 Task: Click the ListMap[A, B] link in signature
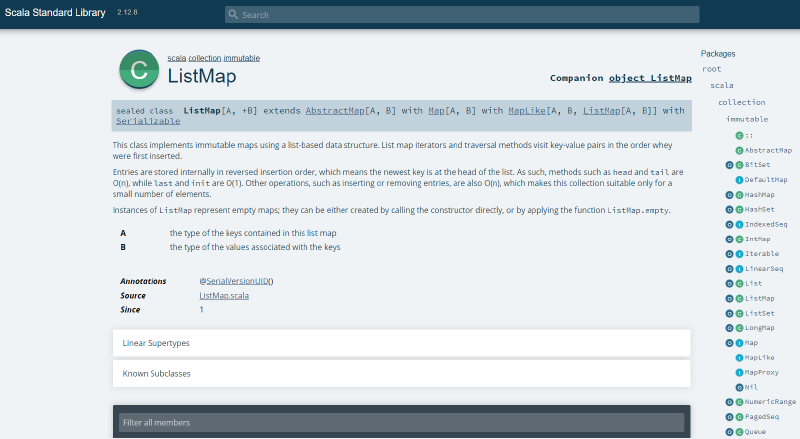coord(602,110)
